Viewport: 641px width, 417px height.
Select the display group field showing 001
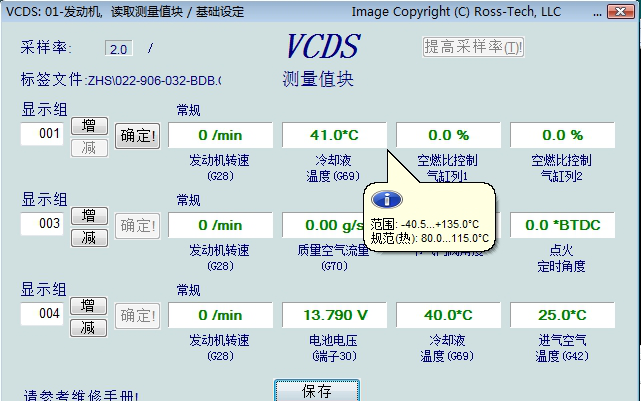coord(42,133)
